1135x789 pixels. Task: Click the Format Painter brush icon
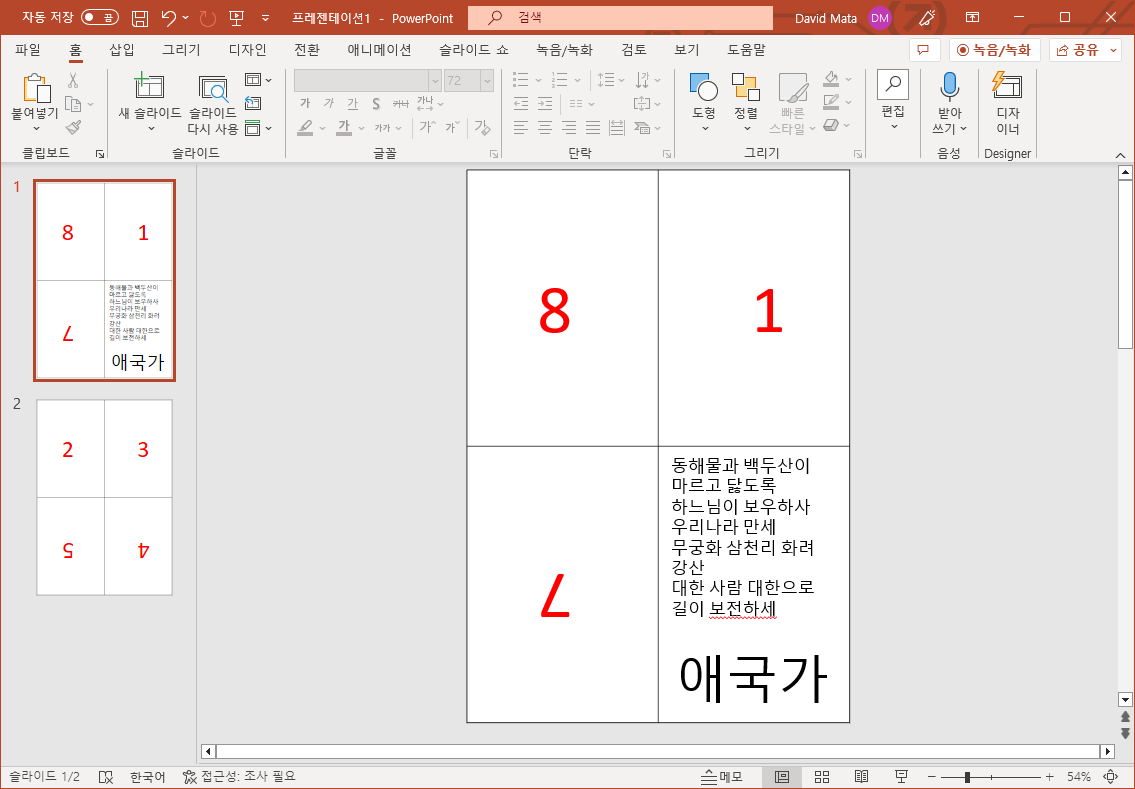point(73,128)
